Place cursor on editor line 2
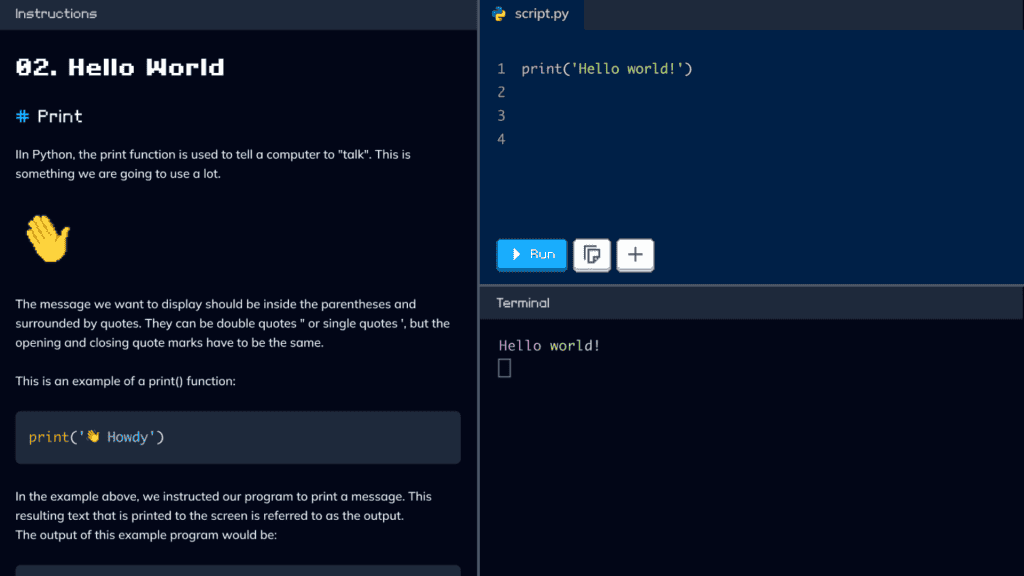Viewport: 1024px width, 576px height. (751, 92)
